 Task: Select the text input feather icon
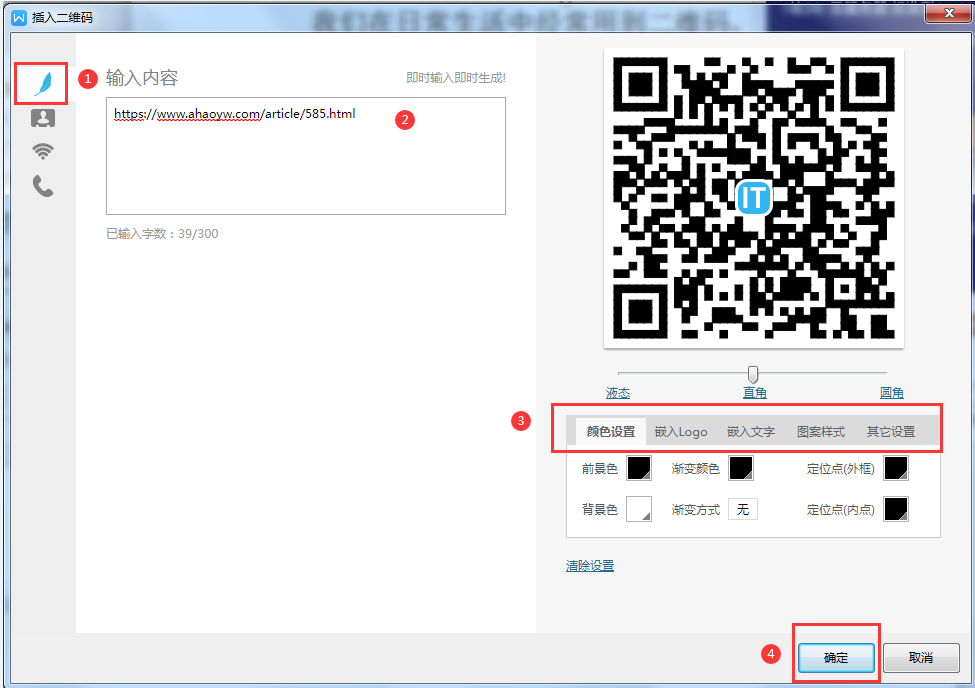point(43,84)
